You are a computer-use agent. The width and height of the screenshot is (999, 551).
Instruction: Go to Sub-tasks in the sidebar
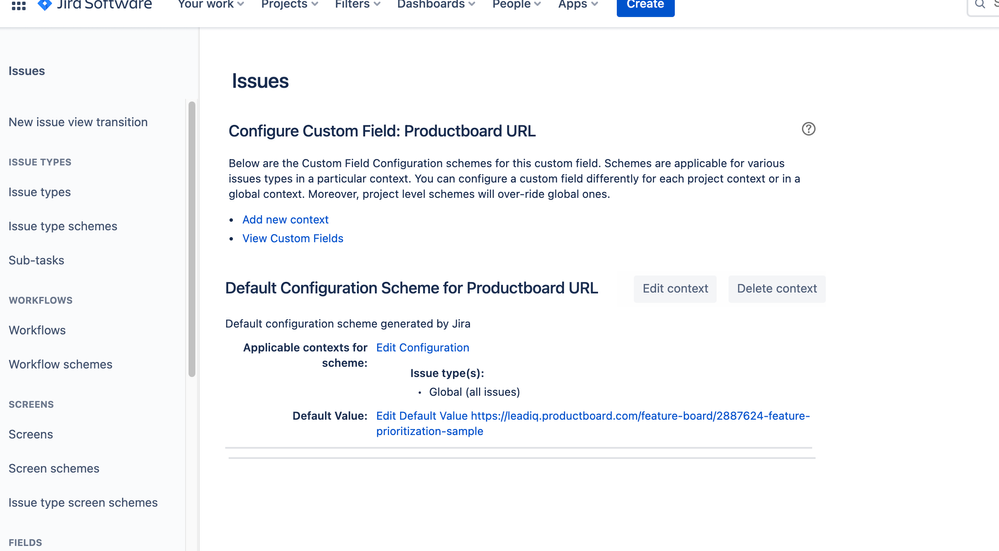(36, 261)
